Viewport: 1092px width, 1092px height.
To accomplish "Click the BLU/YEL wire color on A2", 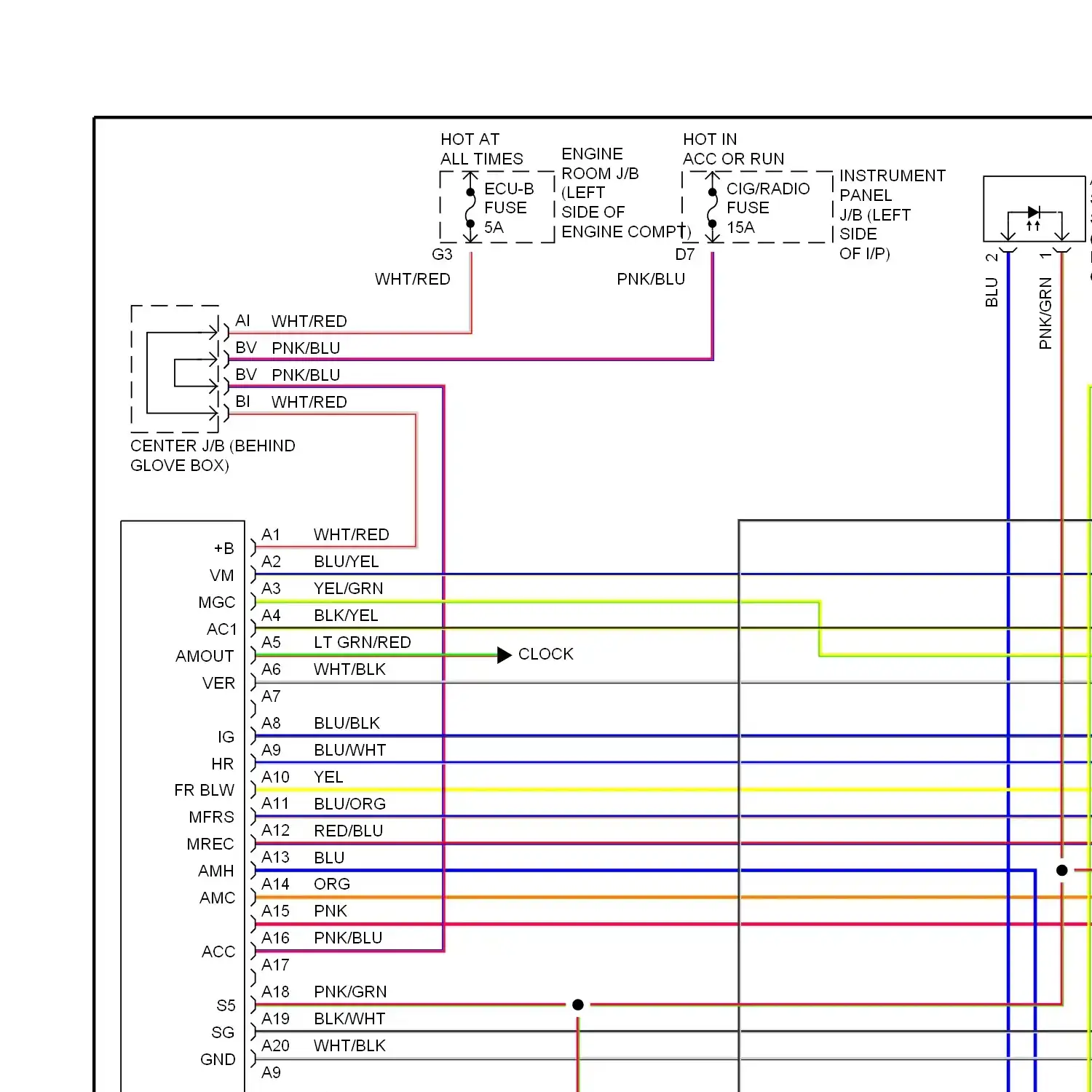I will coord(347,562).
